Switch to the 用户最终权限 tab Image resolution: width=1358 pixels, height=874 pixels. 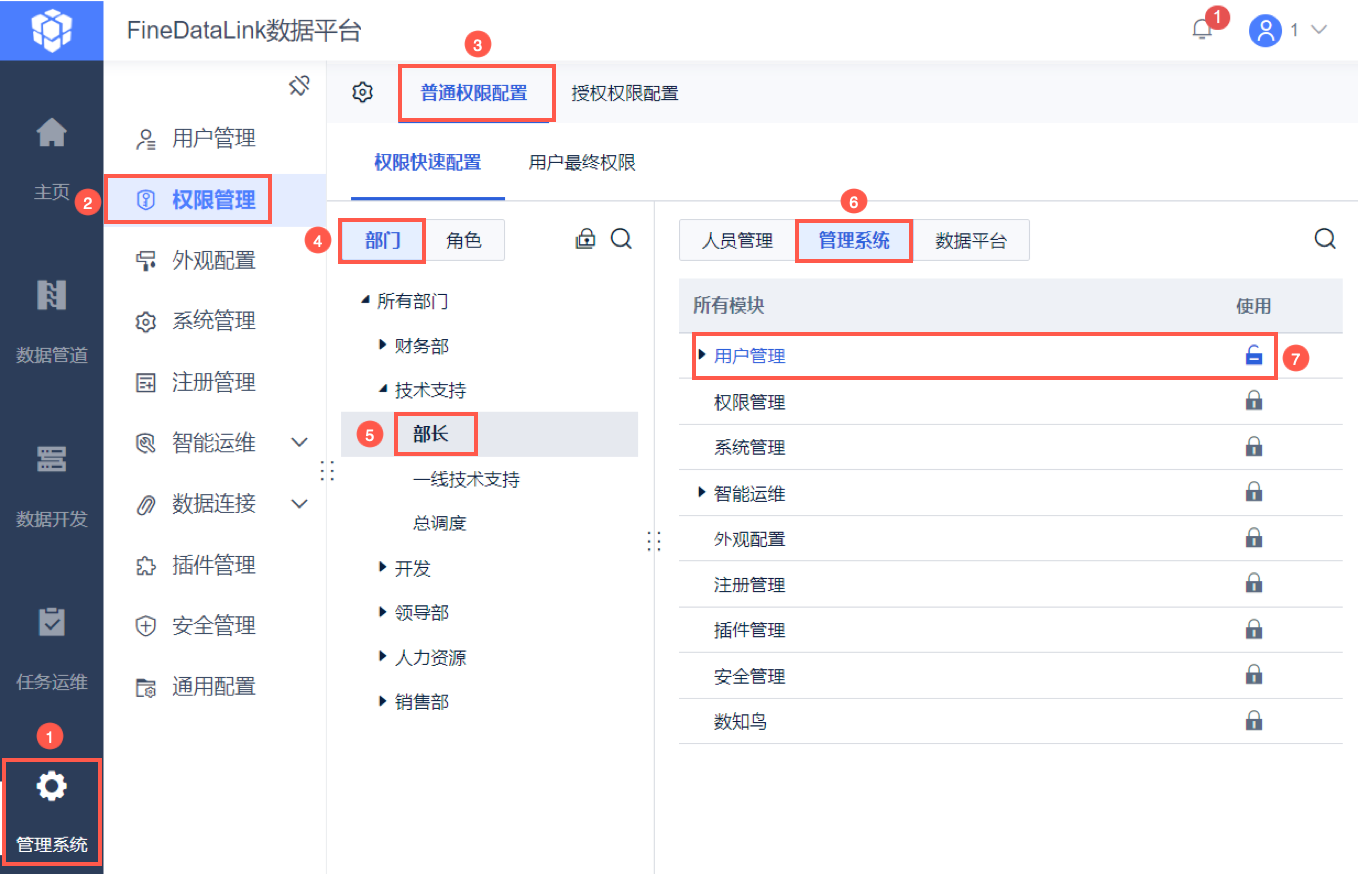pyautogui.click(x=582, y=162)
